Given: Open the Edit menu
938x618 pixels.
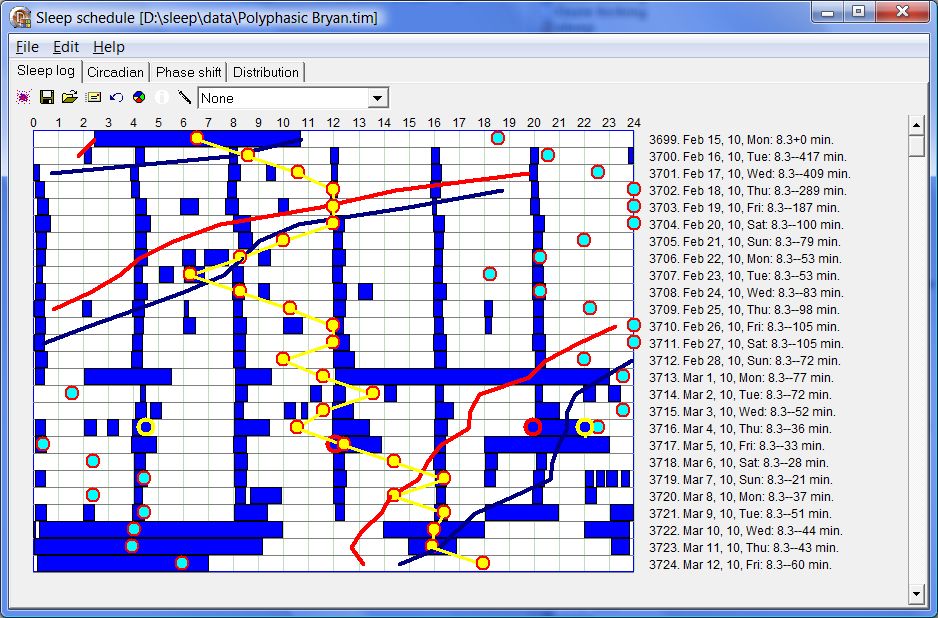Looking at the screenshot, I should [66, 47].
